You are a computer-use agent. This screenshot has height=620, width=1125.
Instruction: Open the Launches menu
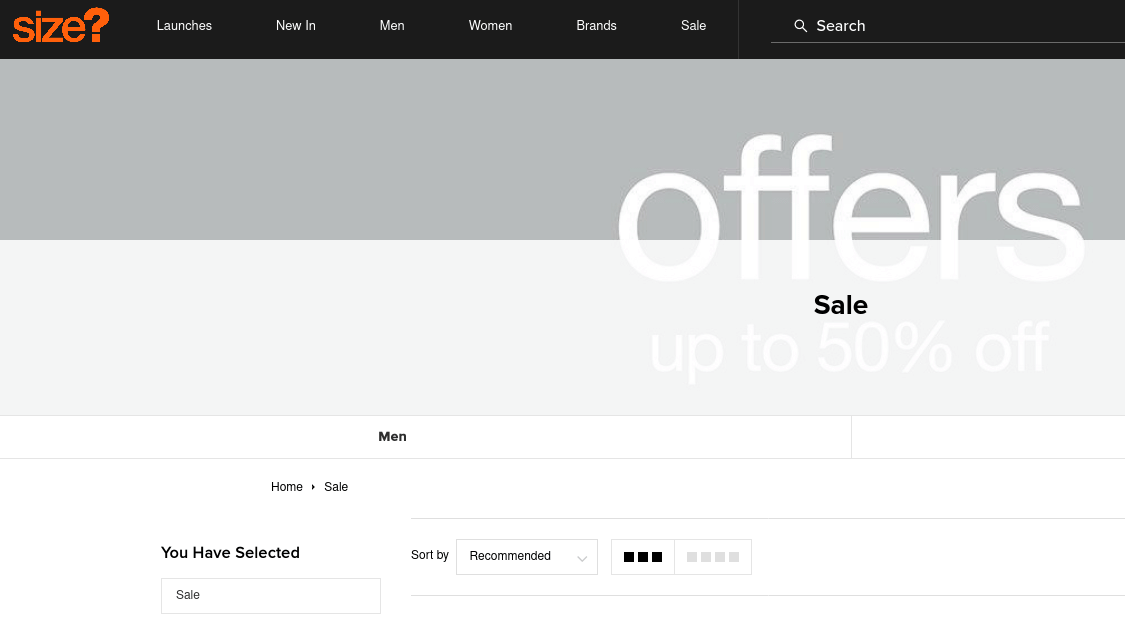(x=184, y=26)
